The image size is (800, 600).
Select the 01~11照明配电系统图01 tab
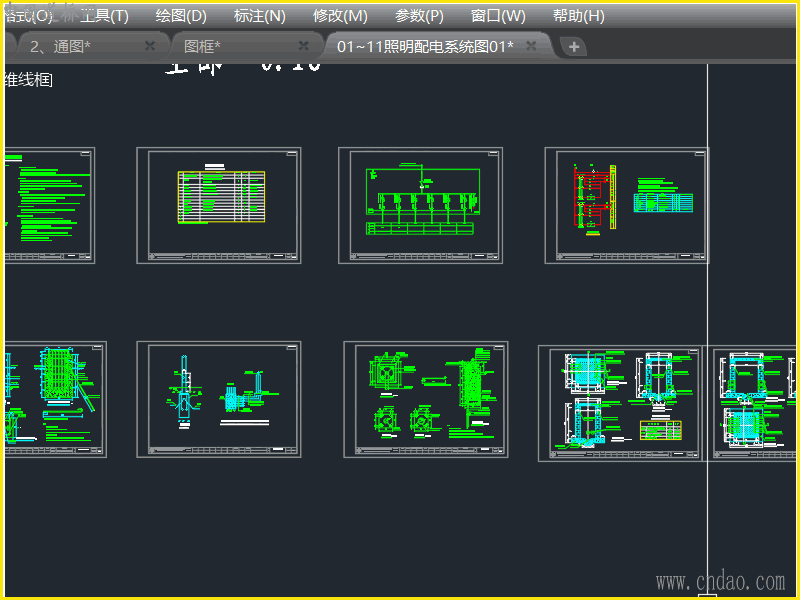(424, 46)
